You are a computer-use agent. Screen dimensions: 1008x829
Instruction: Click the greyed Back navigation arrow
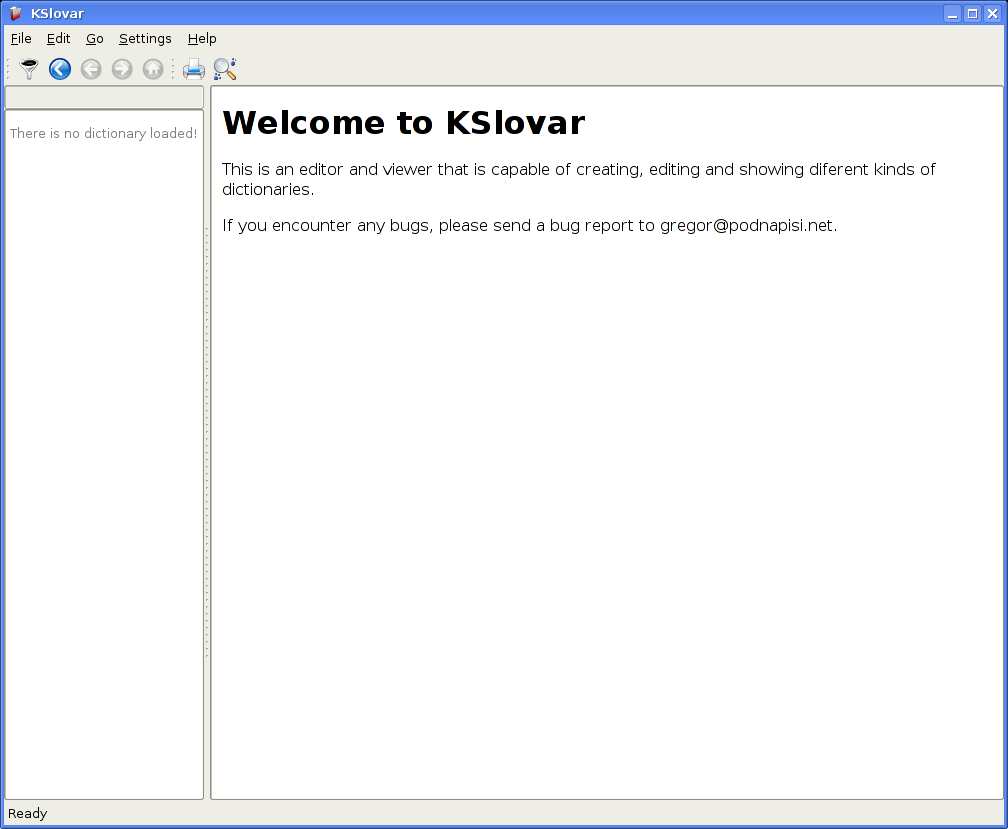pyautogui.click(x=91, y=69)
